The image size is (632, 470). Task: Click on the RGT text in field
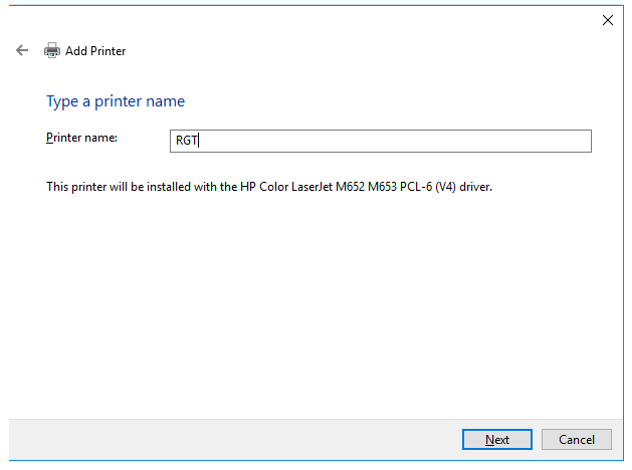[x=186, y=141]
